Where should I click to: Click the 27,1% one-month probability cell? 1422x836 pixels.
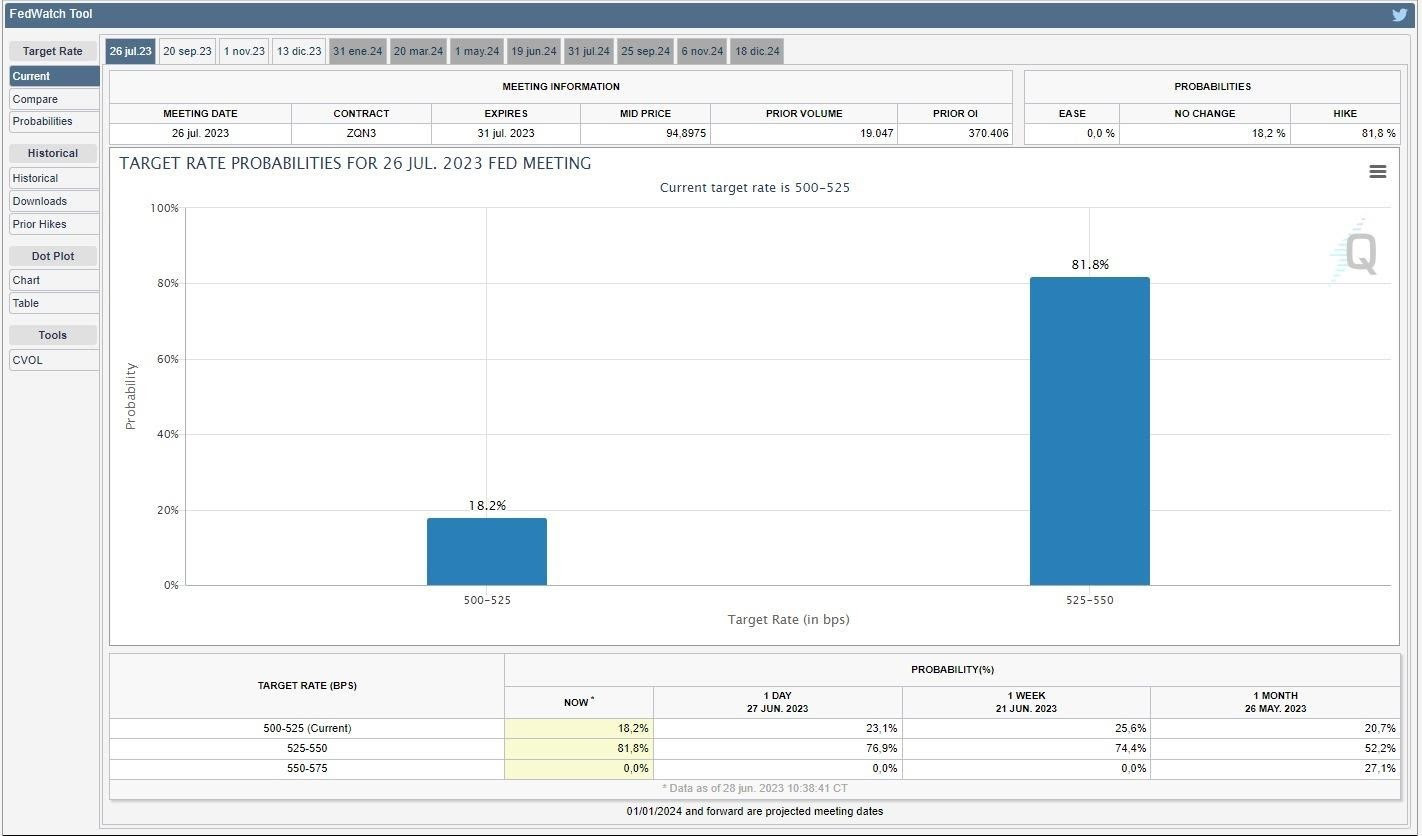click(x=1275, y=768)
